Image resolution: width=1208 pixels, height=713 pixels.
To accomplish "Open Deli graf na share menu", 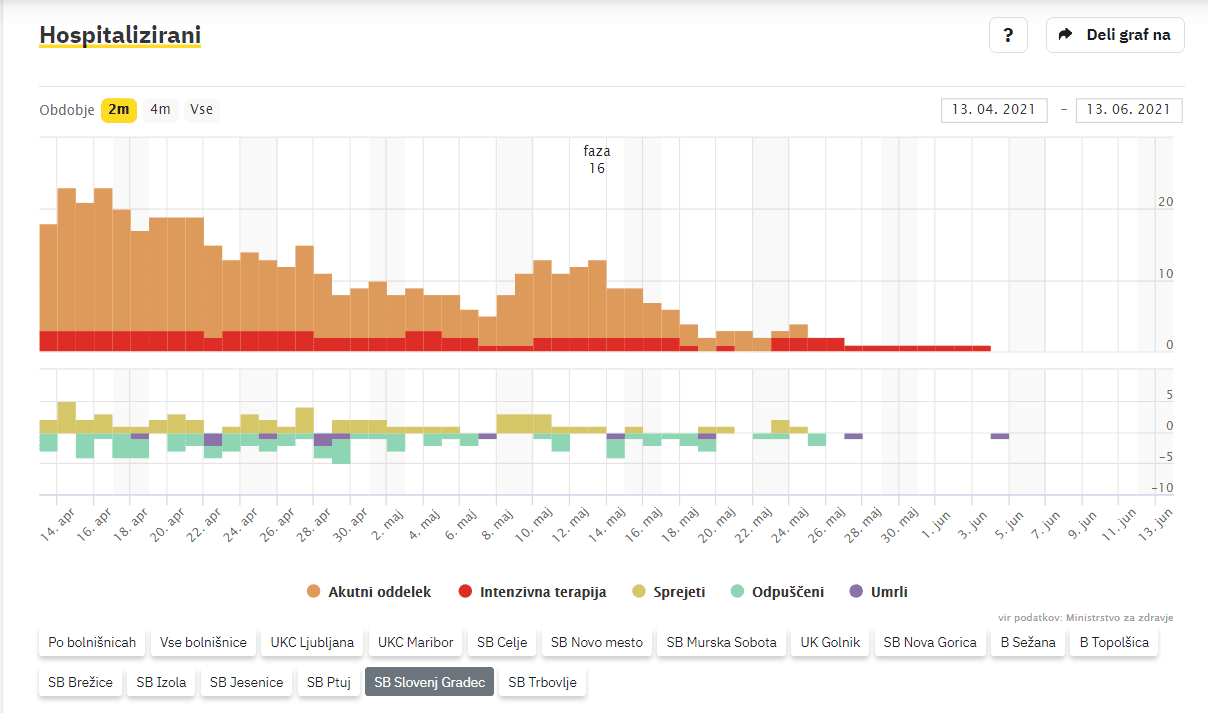I will tap(1115, 35).
